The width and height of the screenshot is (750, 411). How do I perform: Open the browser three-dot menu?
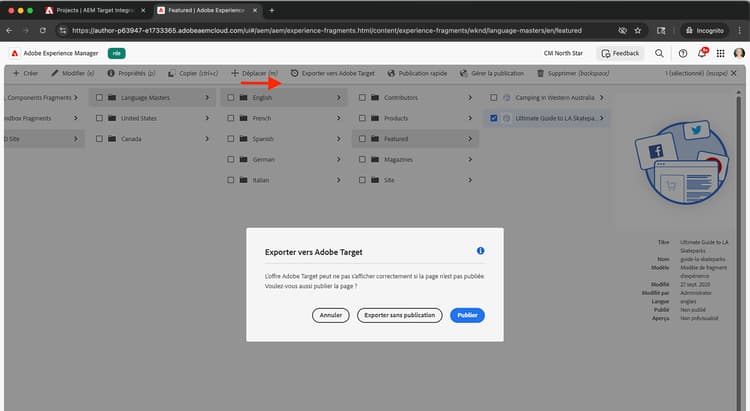point(739,30)
